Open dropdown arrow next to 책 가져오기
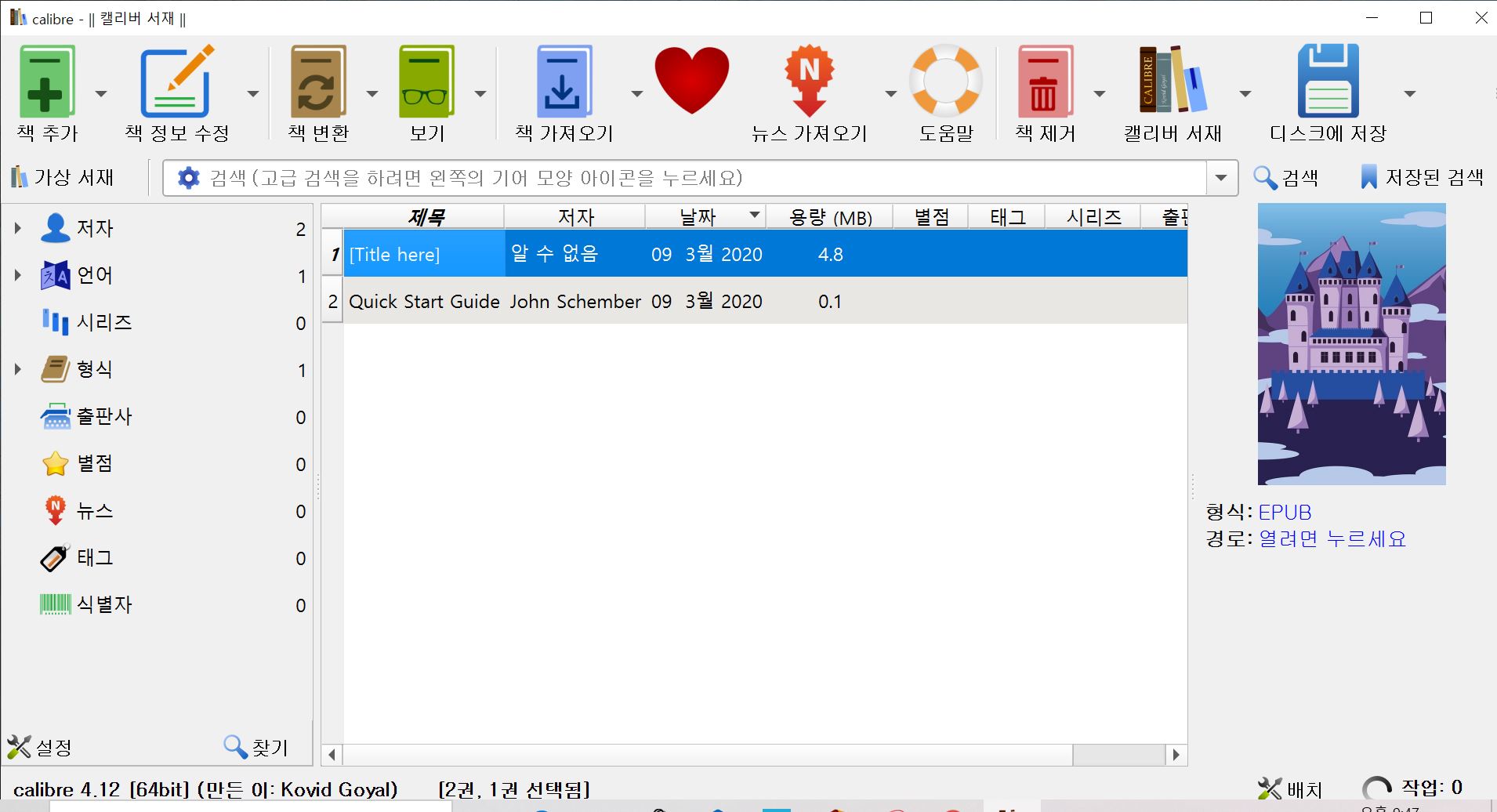1497x812 pixels. [636, 93]
